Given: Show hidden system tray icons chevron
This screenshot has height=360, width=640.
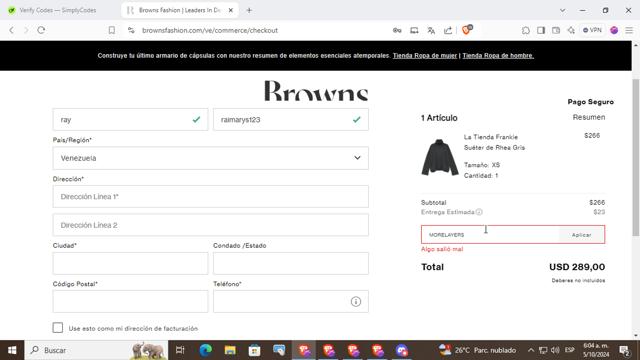Looking at the screenshot, I should coord(531,350).
